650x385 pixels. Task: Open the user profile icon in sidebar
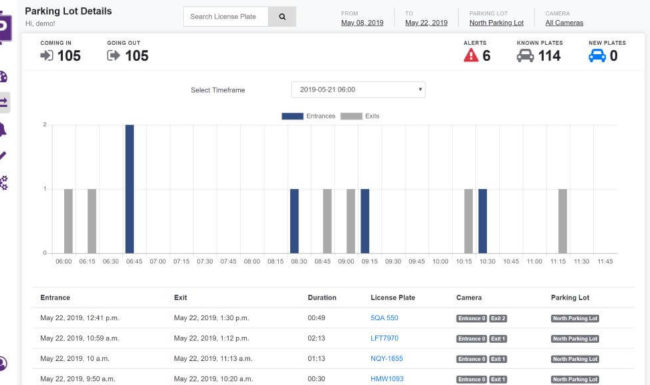3,363
